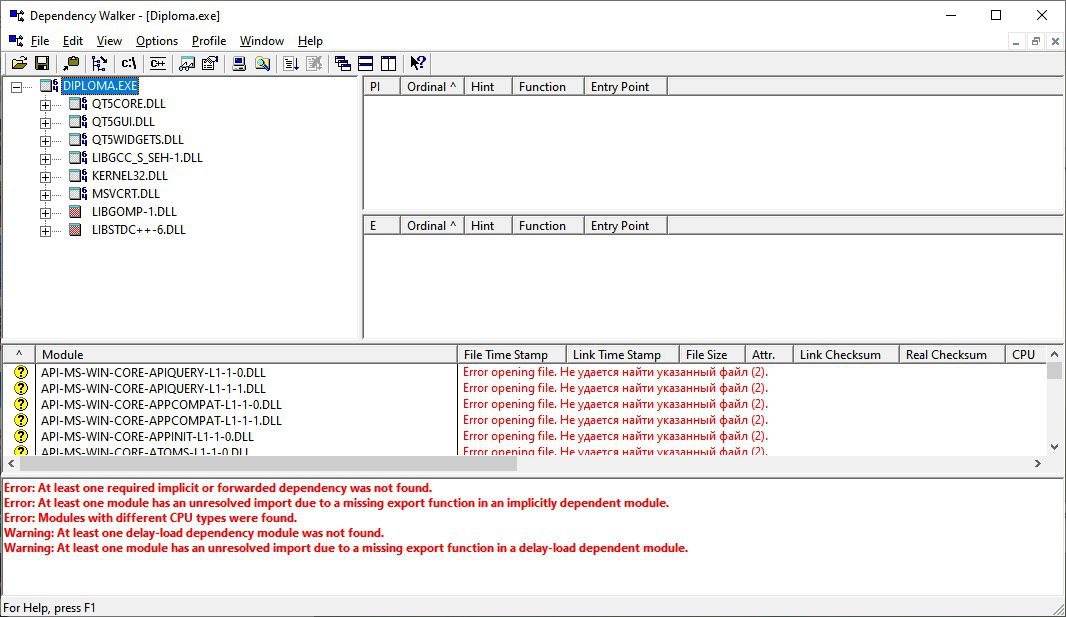Save the session using the floppy icon
The height and width of the screenshot is (617, 1066).
click(41, 63)
